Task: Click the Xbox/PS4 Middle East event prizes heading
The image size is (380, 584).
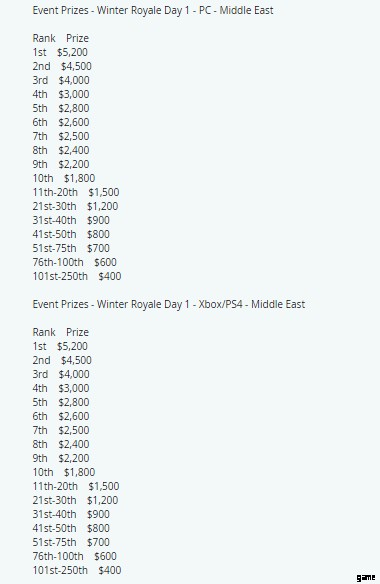Action: pos(169,304)
